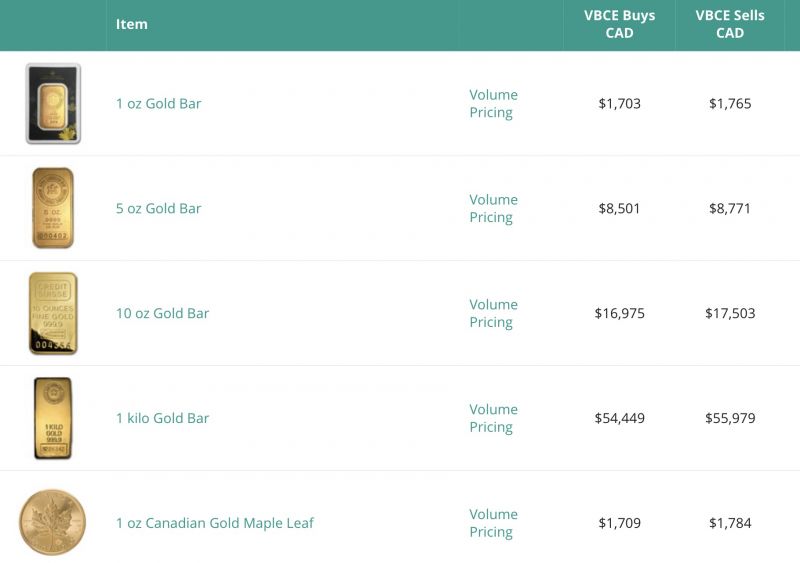Image resolution: width=800 pixels, height=563 pixels.
Task: Open the 5 oz Gold Bar link
Action: click(x=159, y=208)
